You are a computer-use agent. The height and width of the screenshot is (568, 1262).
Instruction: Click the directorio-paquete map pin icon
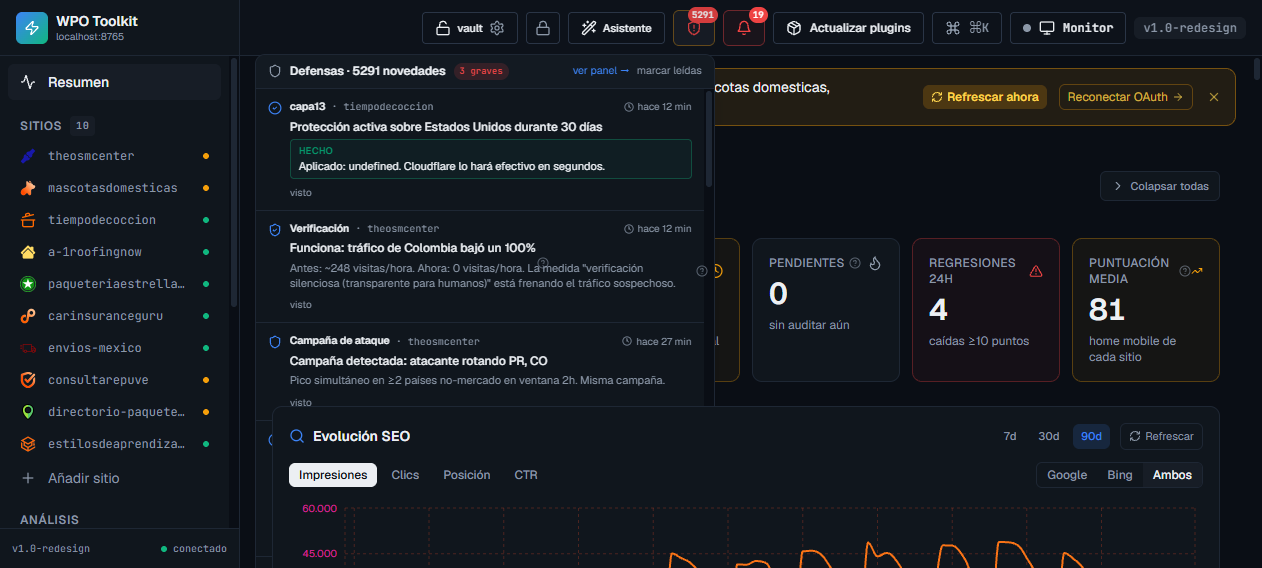[28, 412]
